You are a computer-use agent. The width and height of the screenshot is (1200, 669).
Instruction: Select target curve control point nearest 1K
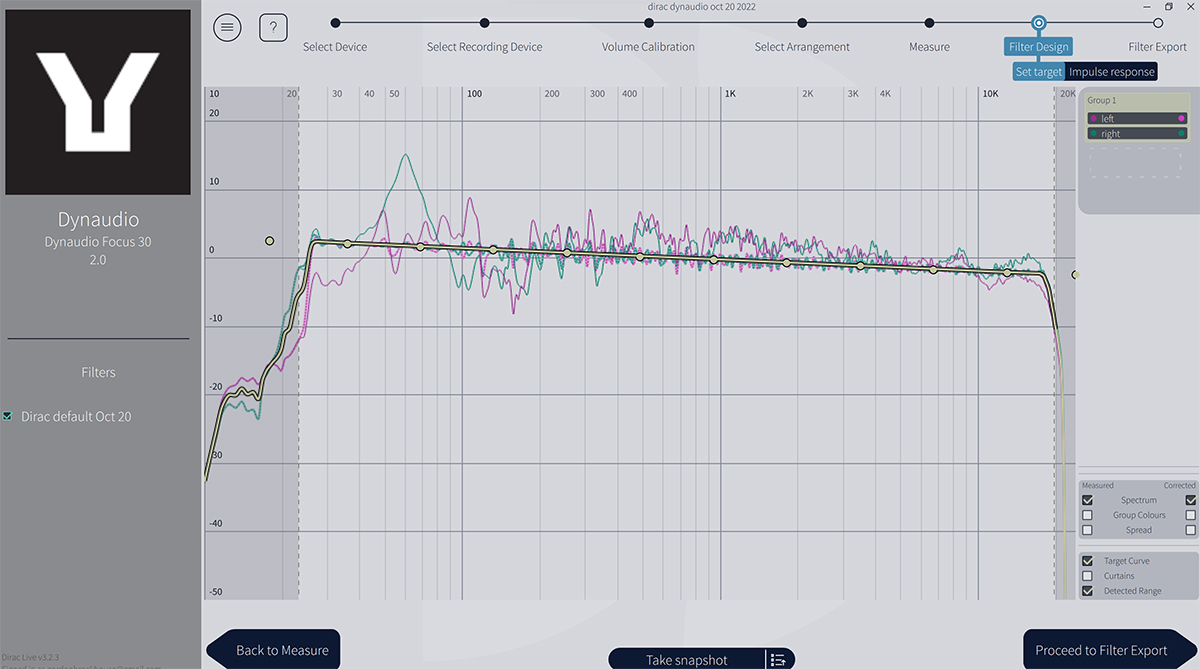[x=714, y=259]
